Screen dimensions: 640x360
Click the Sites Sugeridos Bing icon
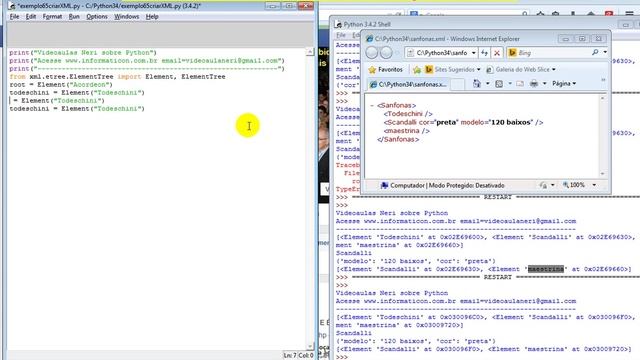429,70
